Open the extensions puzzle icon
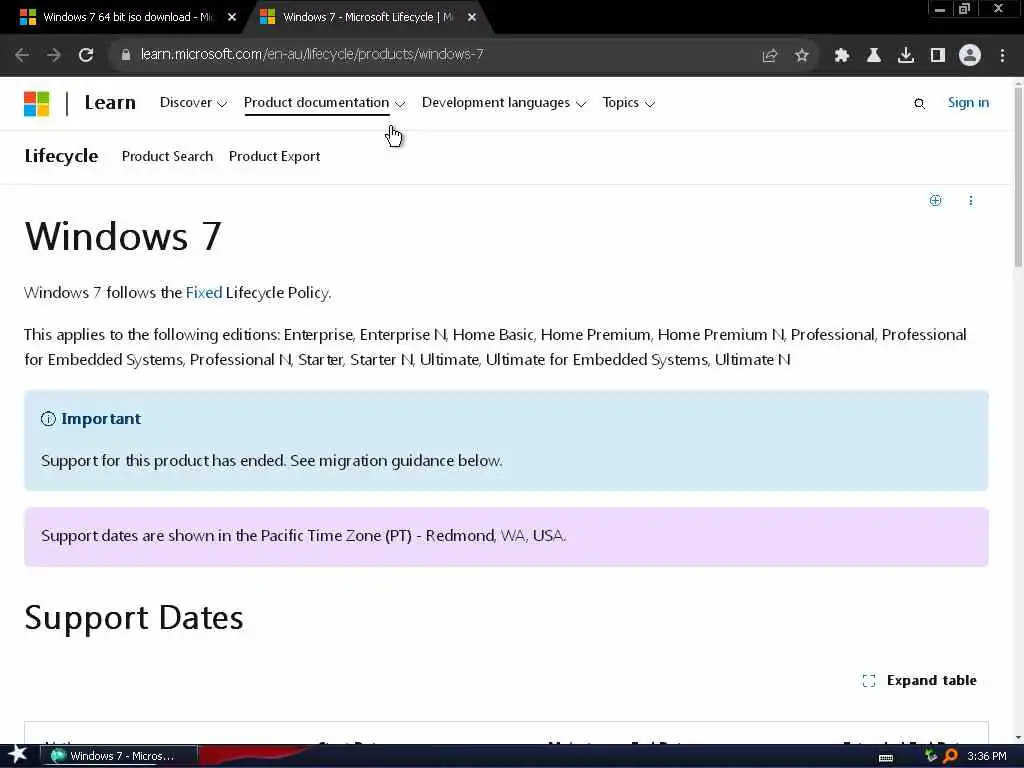The image size is (1024, 768). 842,56
